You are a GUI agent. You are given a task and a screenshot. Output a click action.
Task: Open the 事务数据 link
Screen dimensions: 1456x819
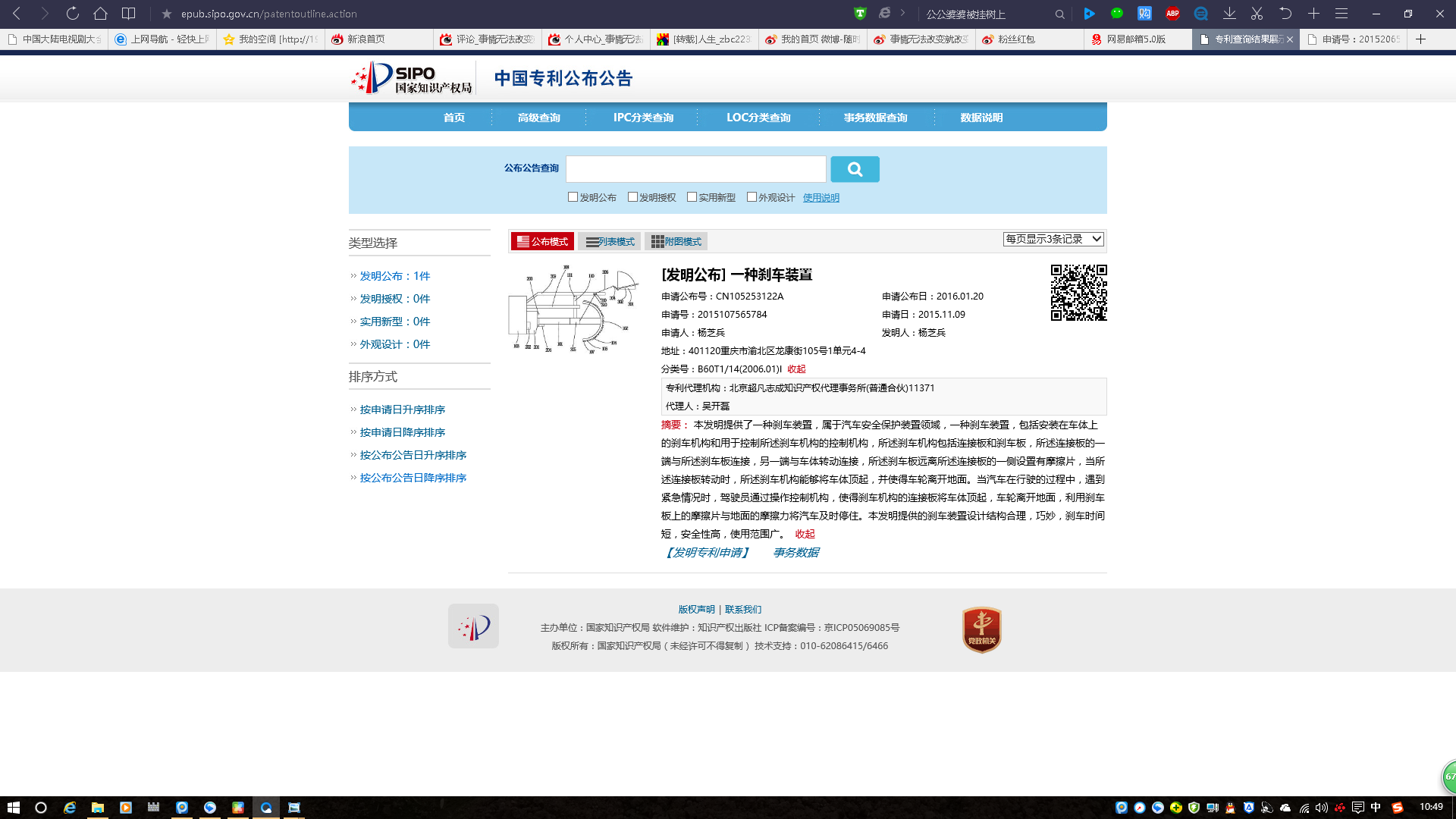tap(795, 553)
